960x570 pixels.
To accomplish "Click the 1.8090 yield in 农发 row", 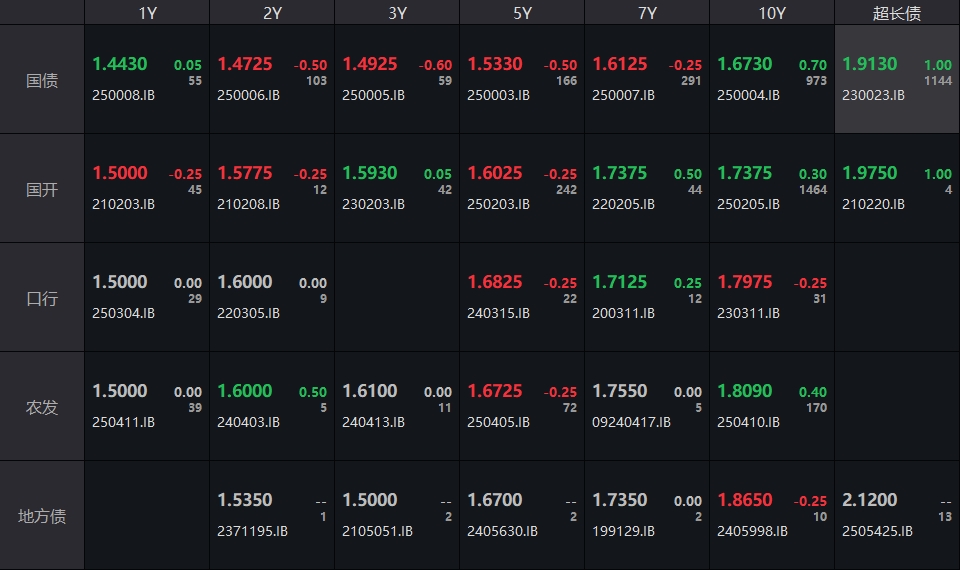I will coord(745,391).
